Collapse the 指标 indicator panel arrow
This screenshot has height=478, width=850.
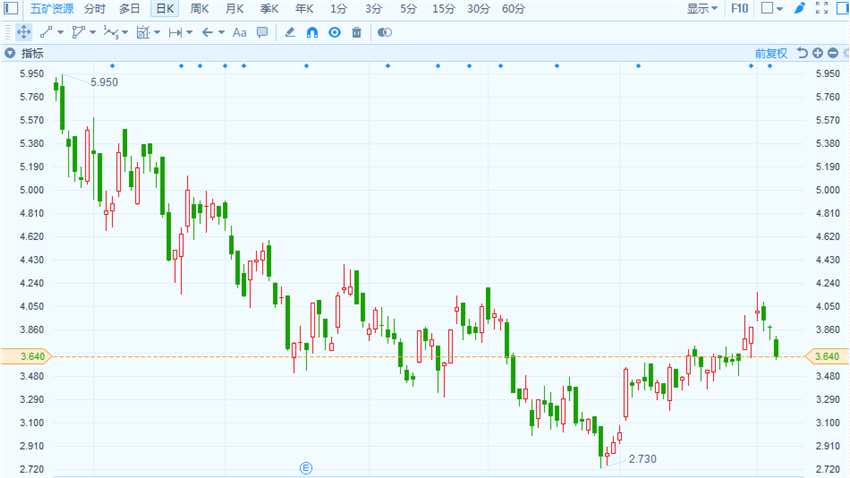[9, 53]
